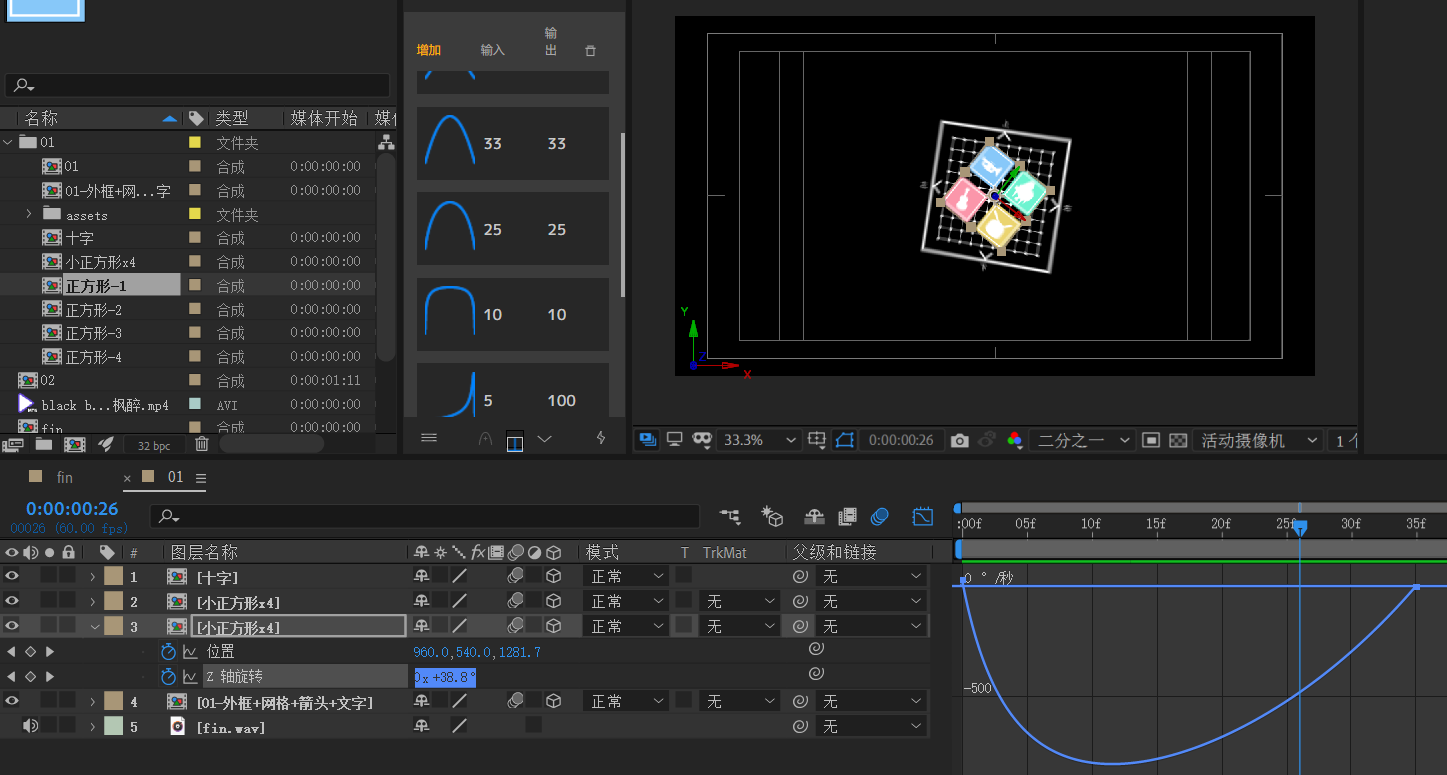This screenshot has height=775, width=1447.
Task: Click the parent pick whip for layer 十字
Action: (800, 576)
